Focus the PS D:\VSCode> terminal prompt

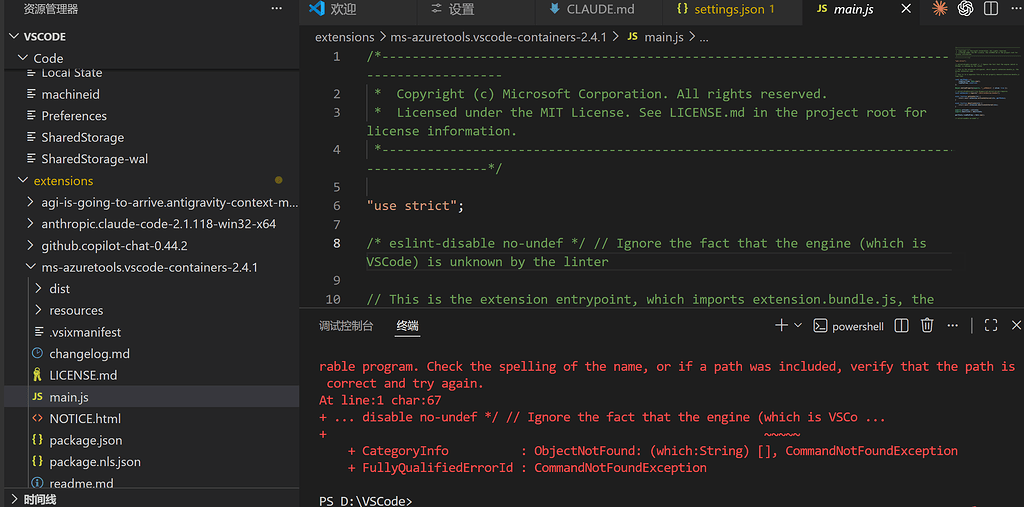(x=366, y=501)
